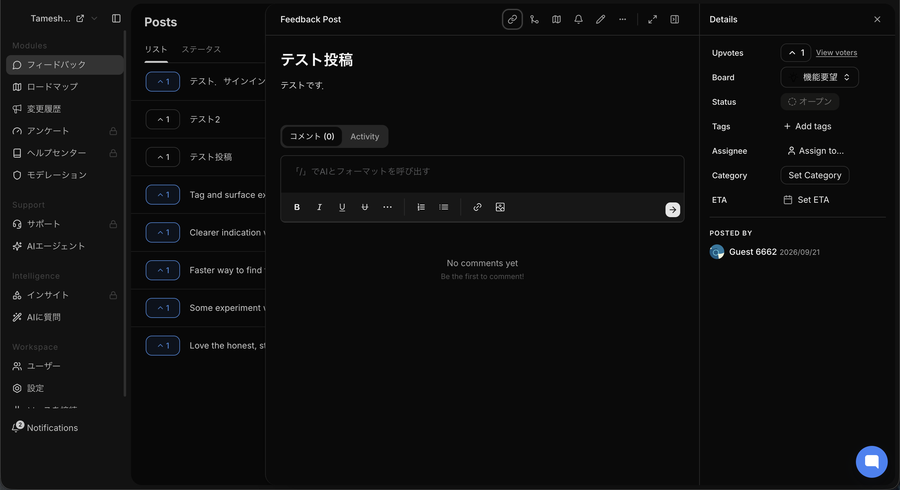Viewport: 900px width, 490px height.
Task: Upvote the Tag and surface post
Action: coord(162,195)
